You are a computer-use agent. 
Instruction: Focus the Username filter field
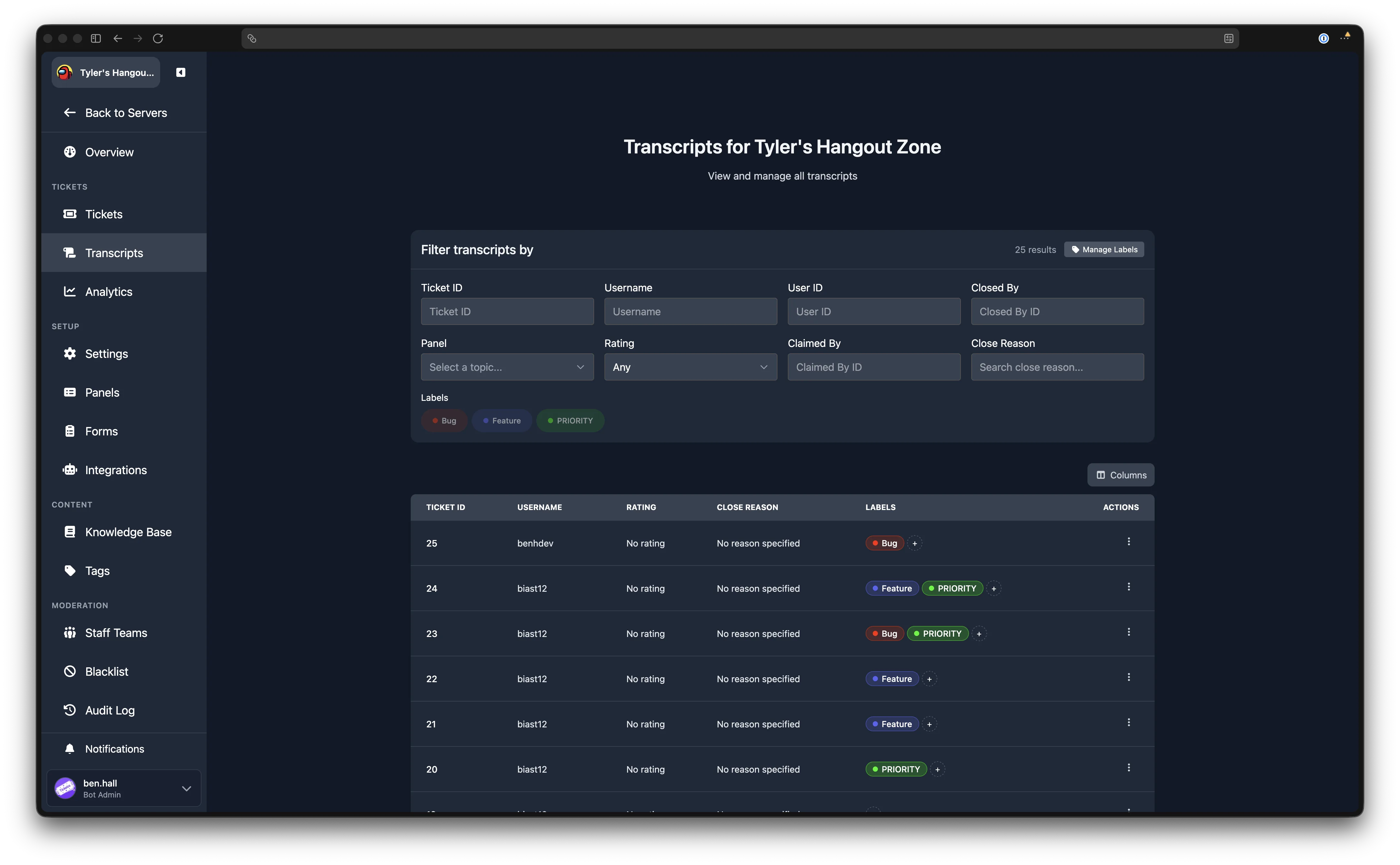[x=690, y=311]
